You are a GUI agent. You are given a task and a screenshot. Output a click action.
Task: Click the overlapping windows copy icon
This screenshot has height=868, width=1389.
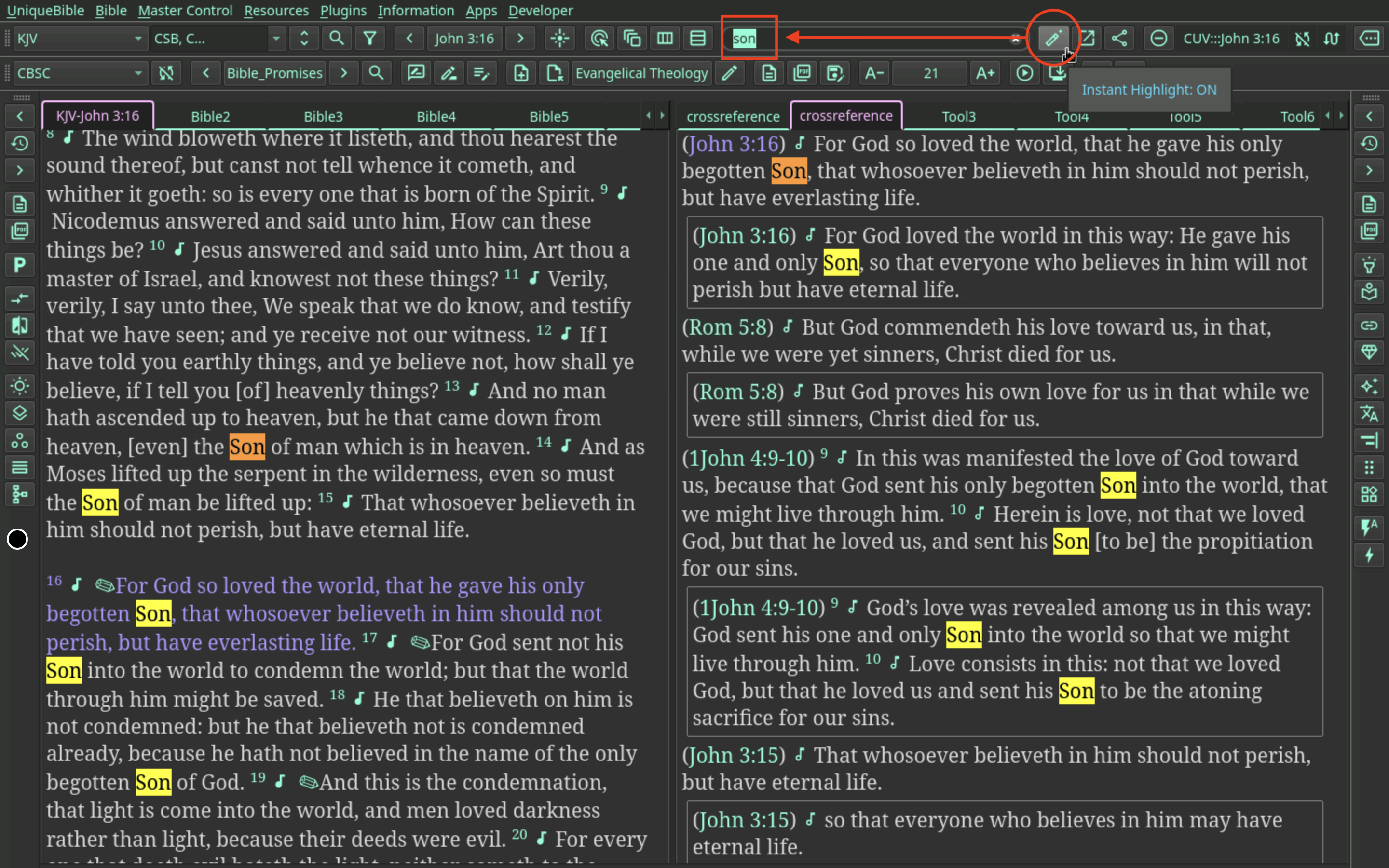coord(632,39)
